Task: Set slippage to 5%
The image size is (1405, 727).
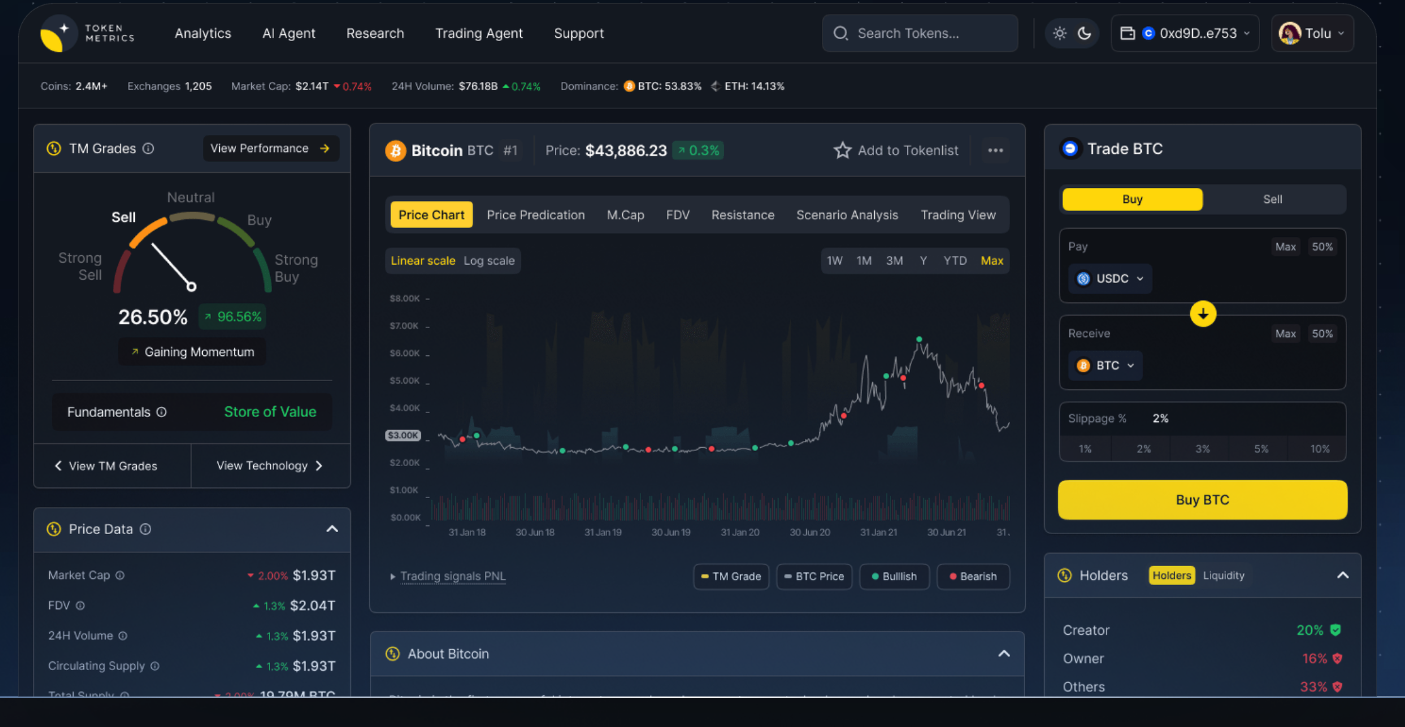Action: tap(1261, 449)
